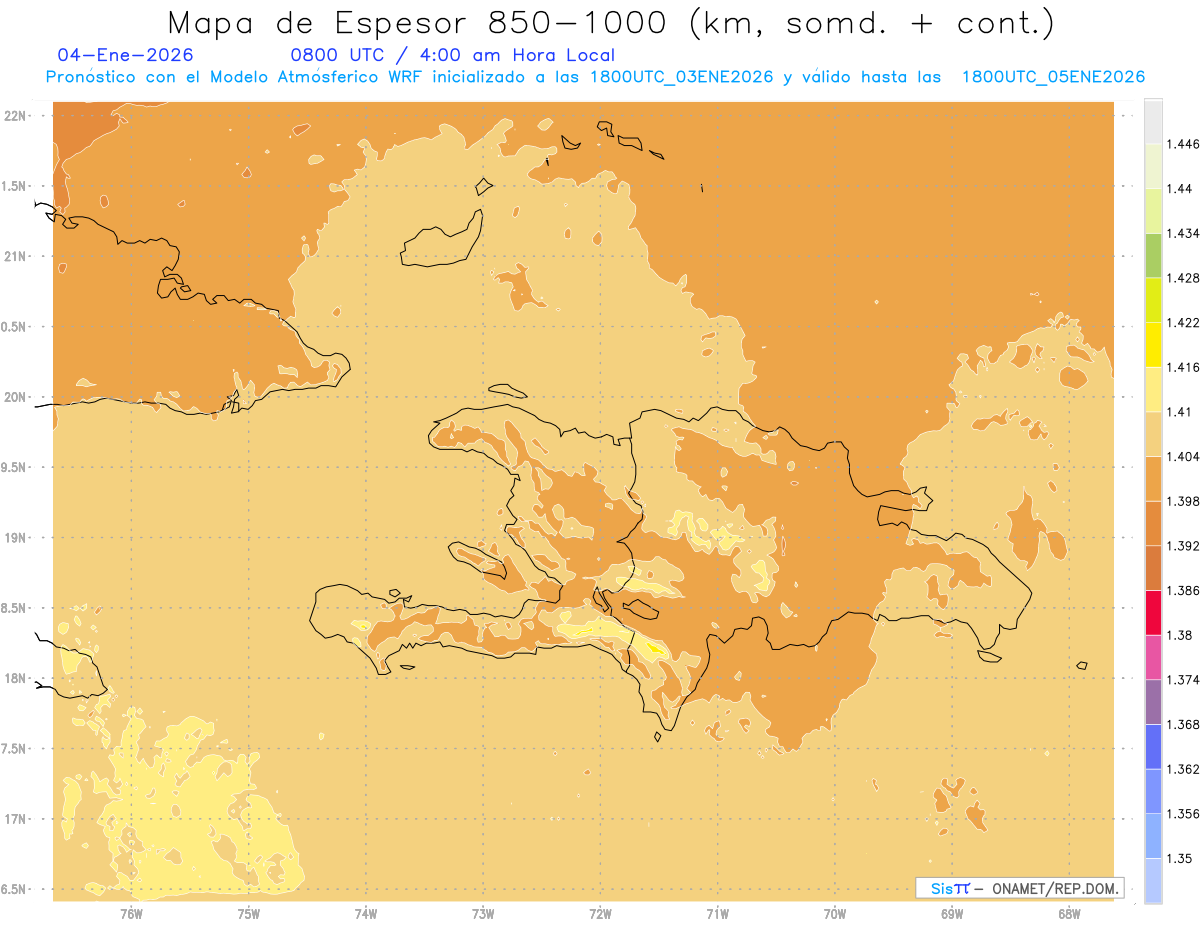This screenshot has height=927, width=1200.
Task: Click the longitude label "69W"
Action: pyautogui.click(x=952, y=913)
